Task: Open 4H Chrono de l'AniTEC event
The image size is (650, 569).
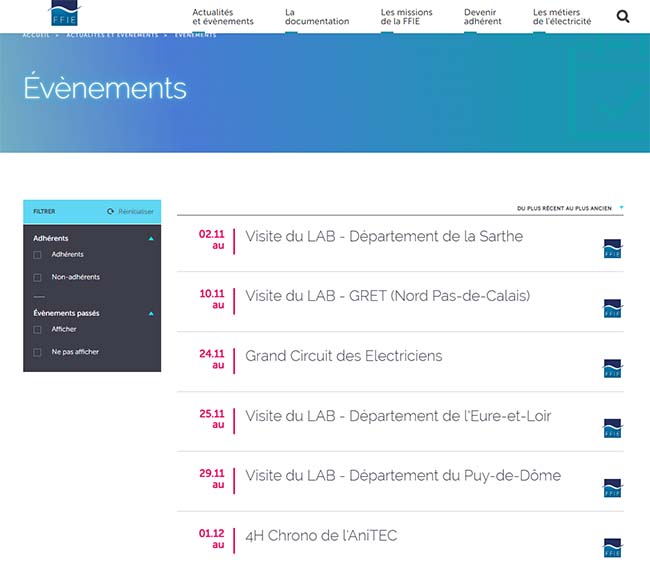Action: pos(321,536)
